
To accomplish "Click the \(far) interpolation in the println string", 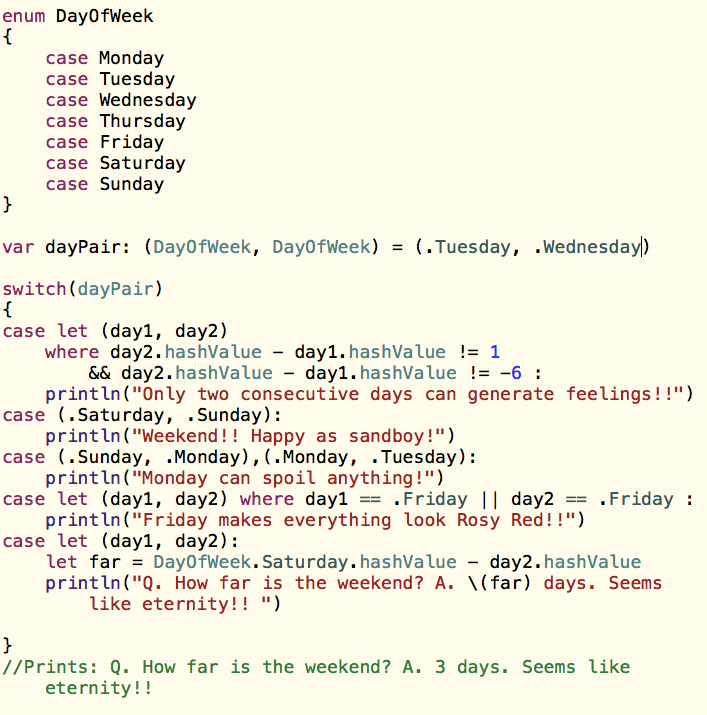I will 499,583.
